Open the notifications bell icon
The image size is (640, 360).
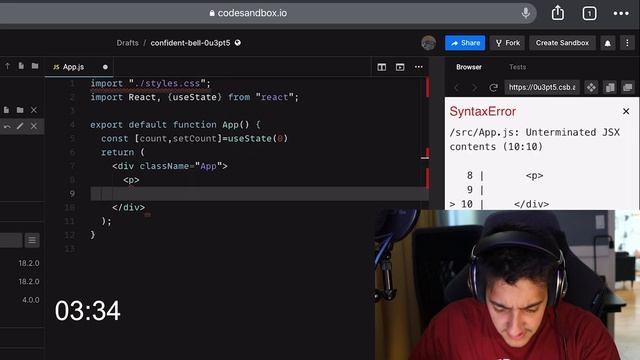pos(607,43)
